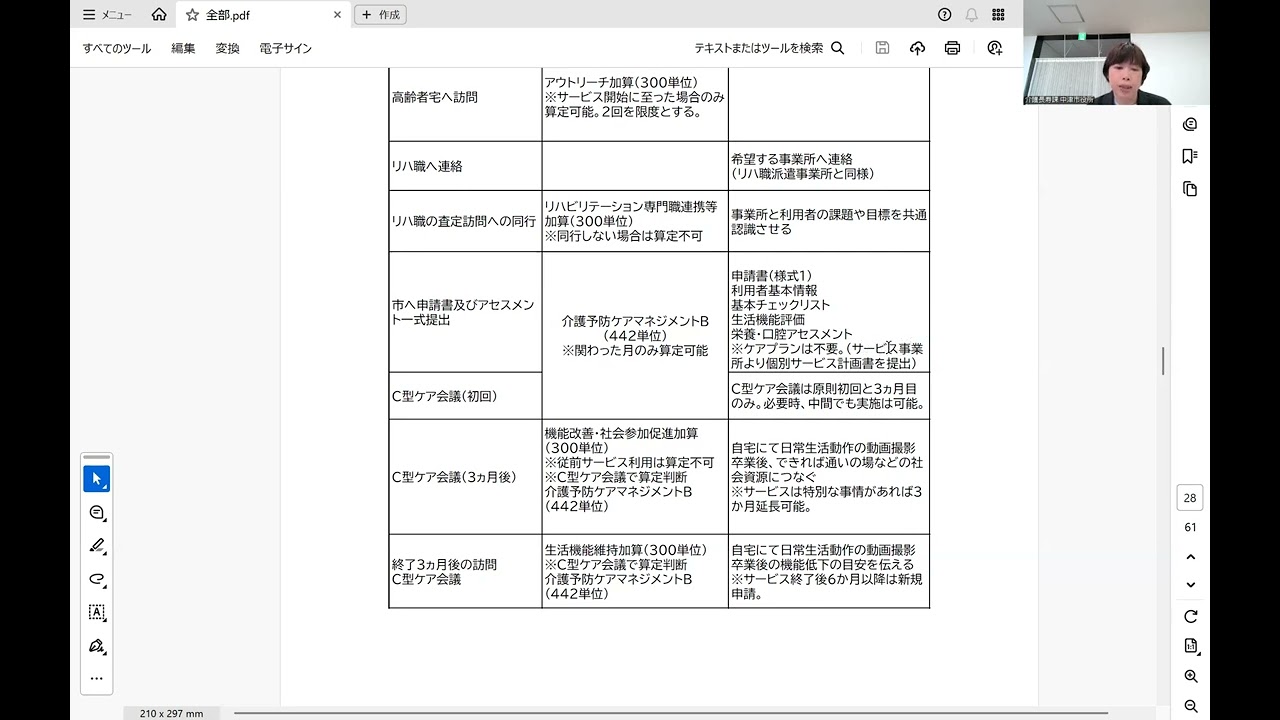
Task: Open the AI assistant panel icon
Action: click(1190, 125)
